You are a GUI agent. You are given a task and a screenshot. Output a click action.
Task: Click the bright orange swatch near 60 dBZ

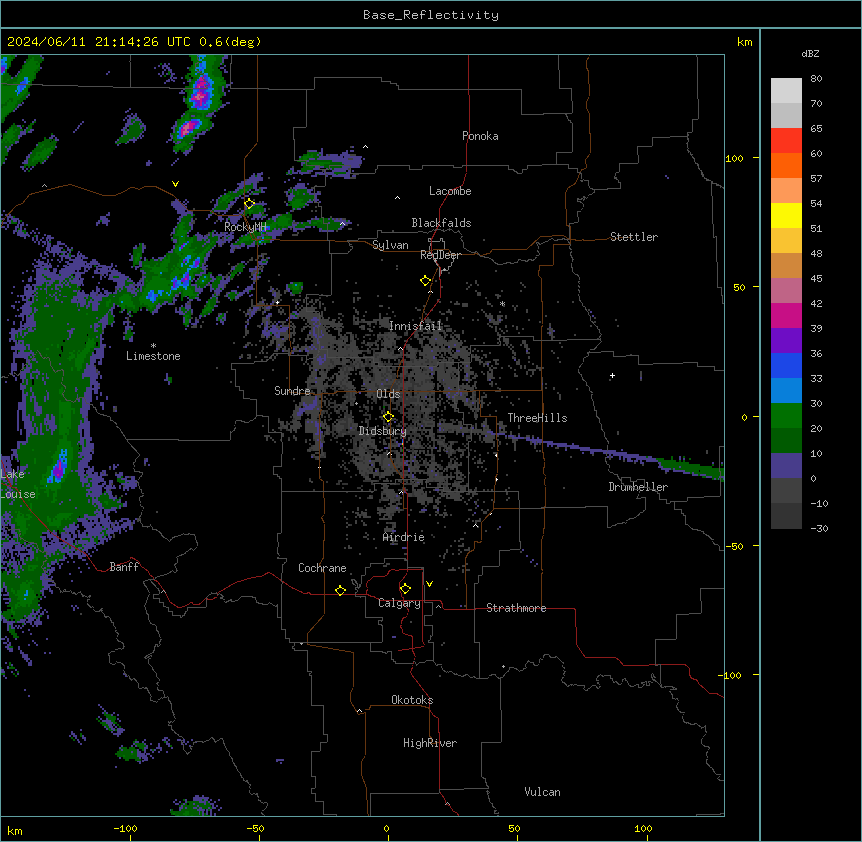click(786, 165)
